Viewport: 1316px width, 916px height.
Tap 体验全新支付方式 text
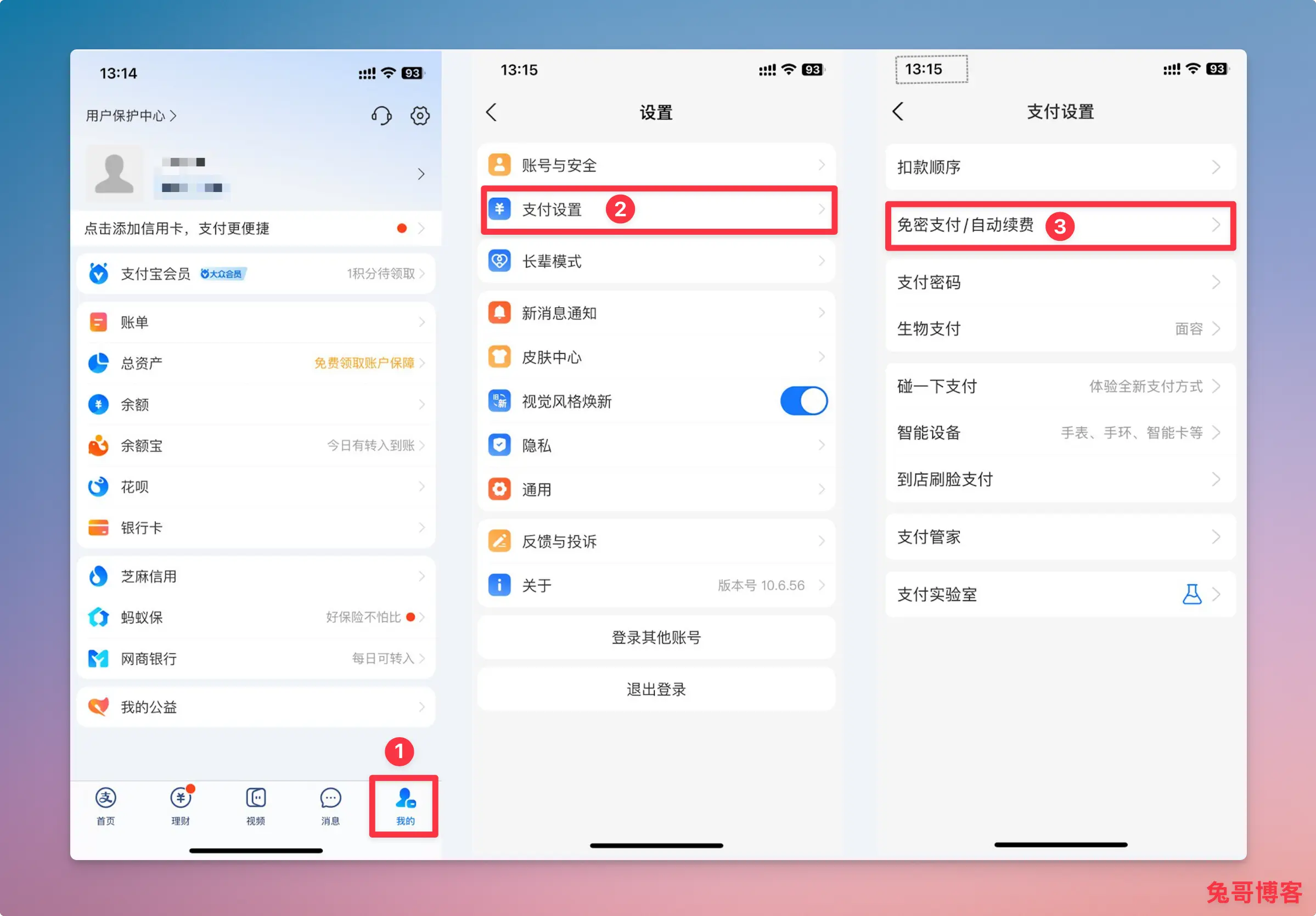click(1146, 387)
